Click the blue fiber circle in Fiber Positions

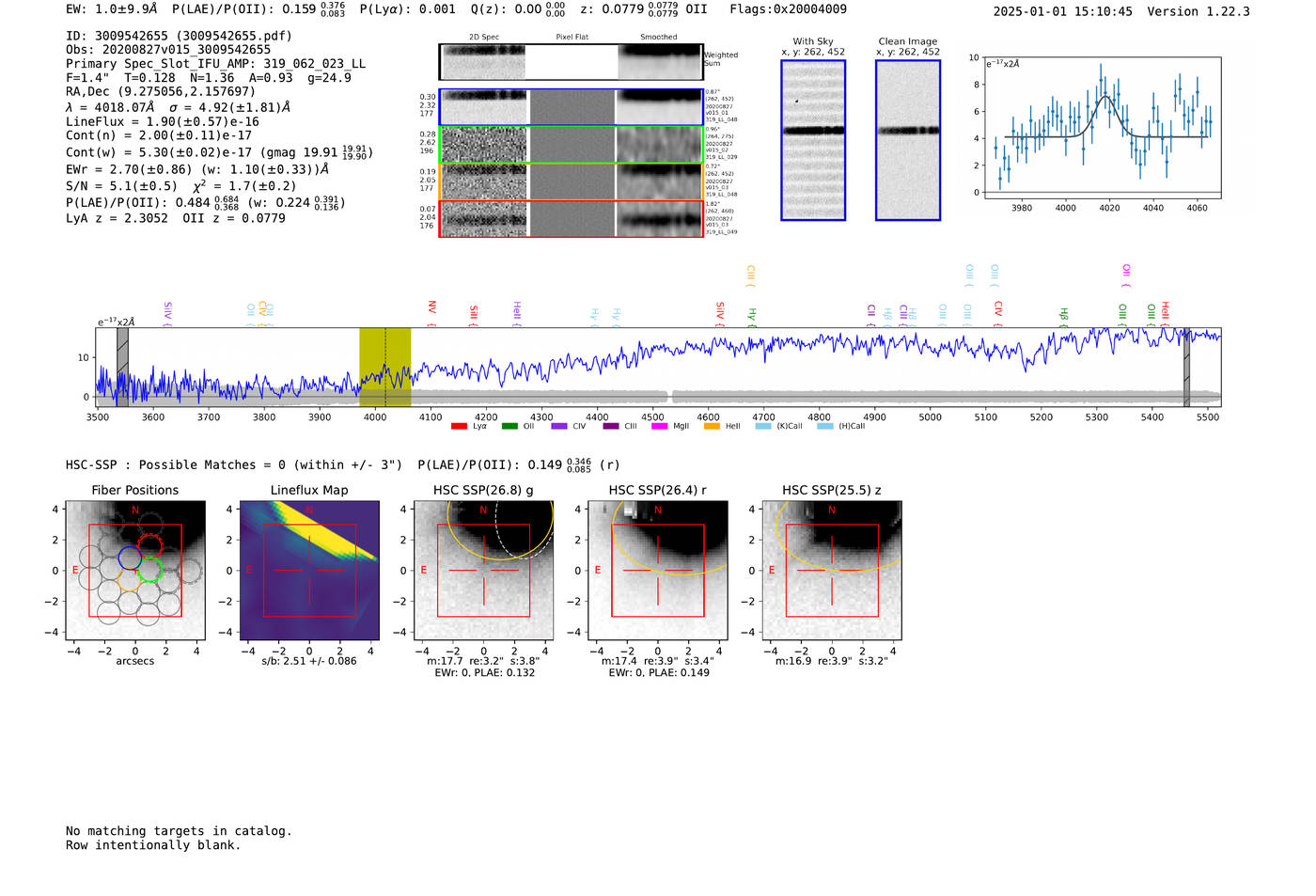[x=130, y=558]
